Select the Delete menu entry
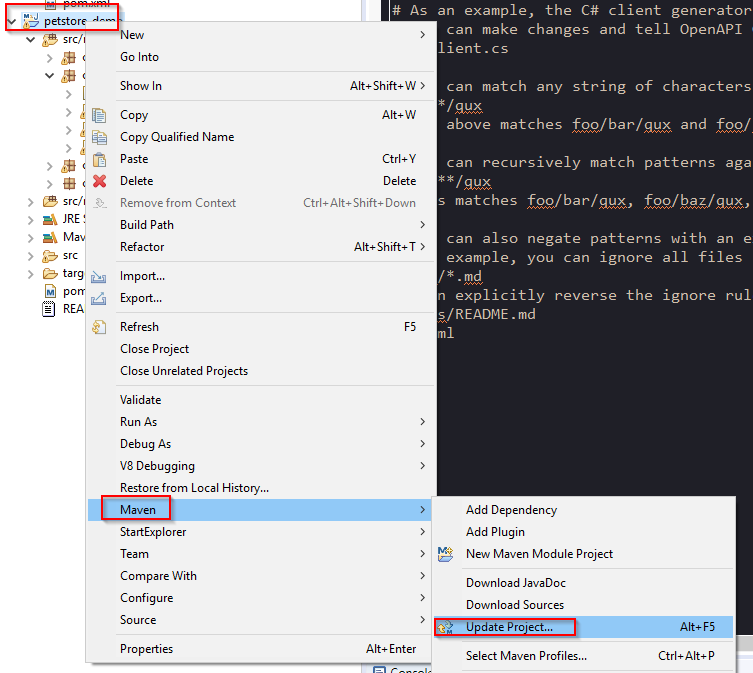 click(262, 182)
